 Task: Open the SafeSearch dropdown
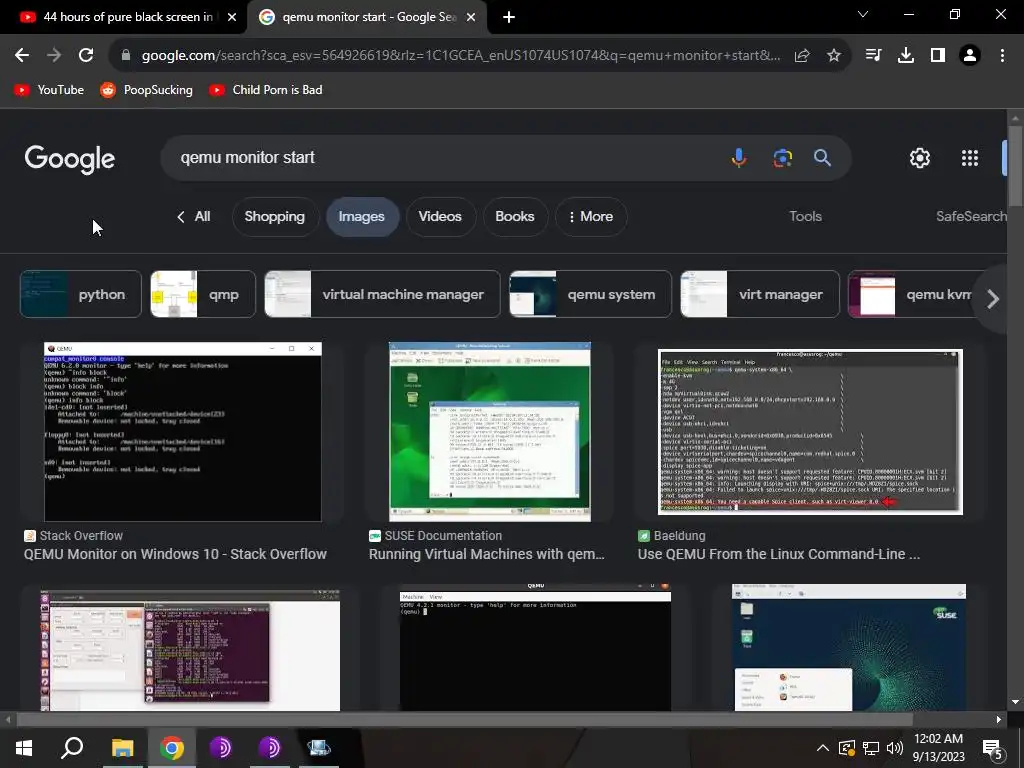click(x=971, y=216)
